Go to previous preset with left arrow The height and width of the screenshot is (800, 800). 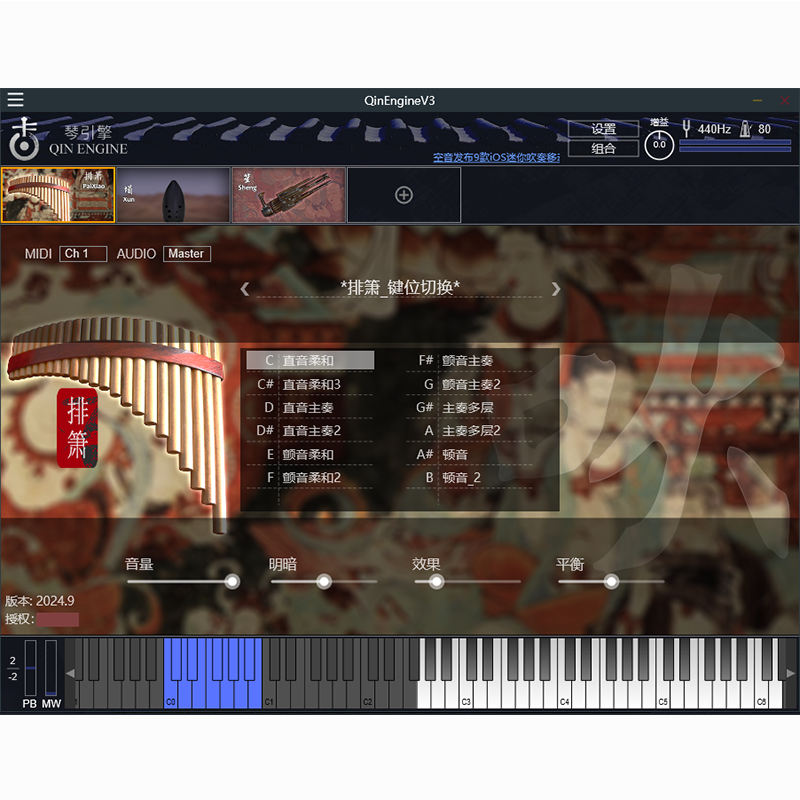click(245, 289)
